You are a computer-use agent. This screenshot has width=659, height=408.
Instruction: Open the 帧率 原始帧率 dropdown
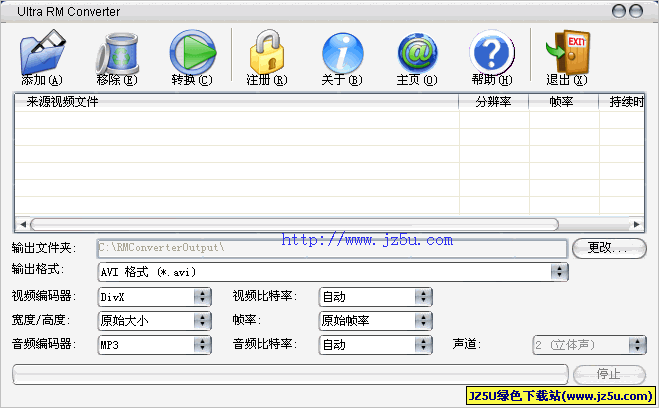click(x=376, y=321)
